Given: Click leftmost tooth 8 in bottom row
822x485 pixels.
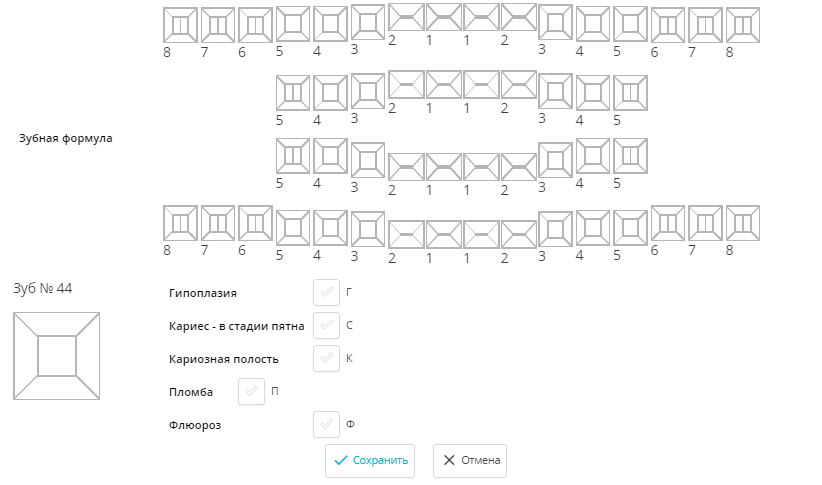Looking at the screenshot, I should [x=180, y=223].
